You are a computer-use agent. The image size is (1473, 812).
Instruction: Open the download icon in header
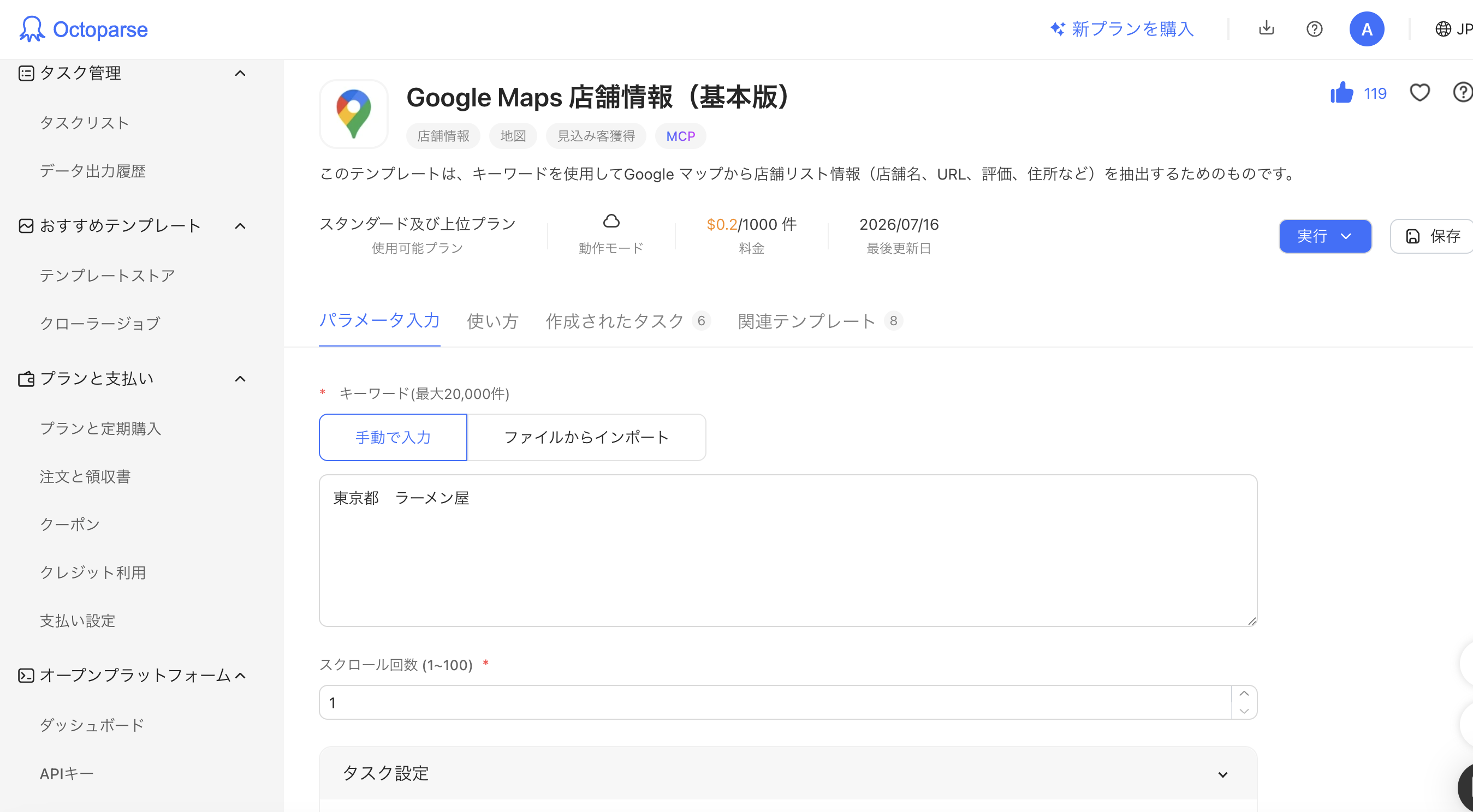pos(1266,28)
